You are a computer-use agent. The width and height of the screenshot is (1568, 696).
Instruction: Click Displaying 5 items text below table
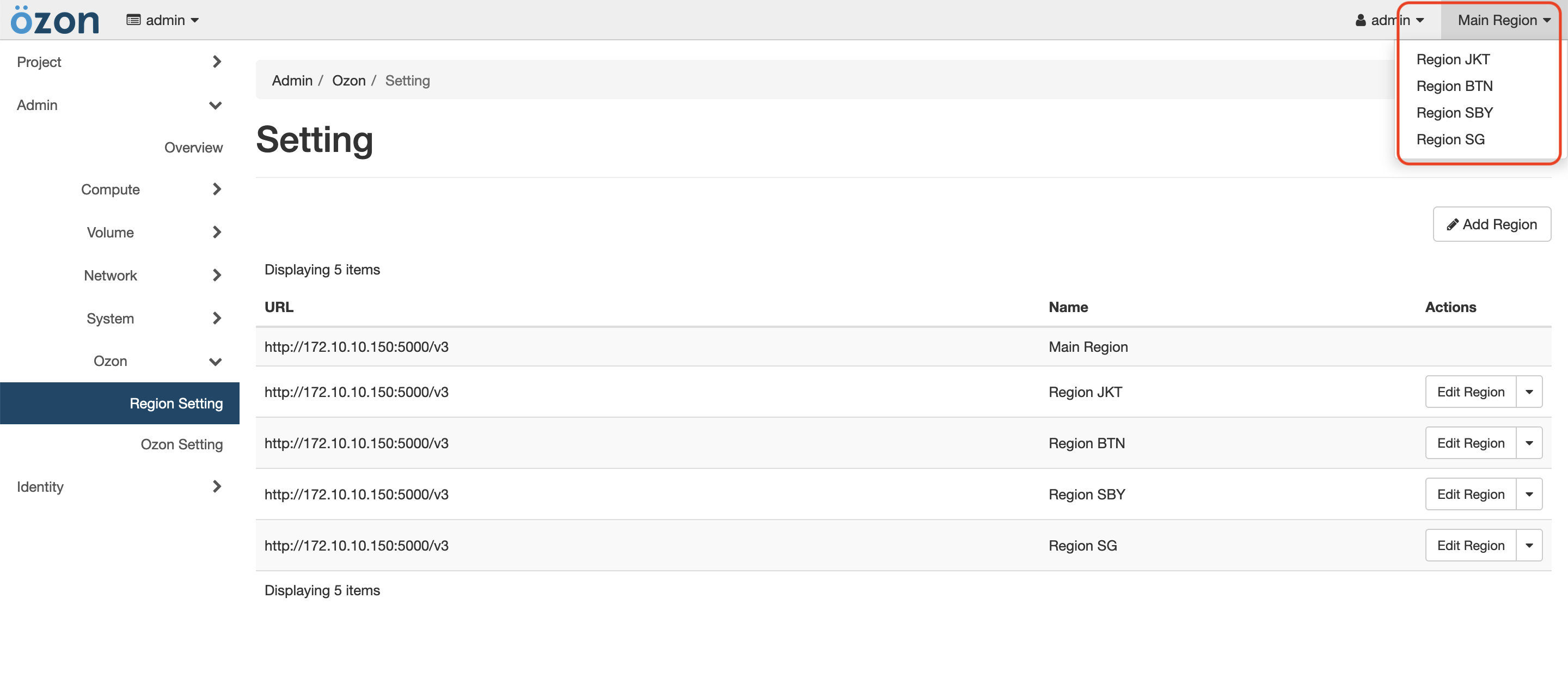[322, 590]
